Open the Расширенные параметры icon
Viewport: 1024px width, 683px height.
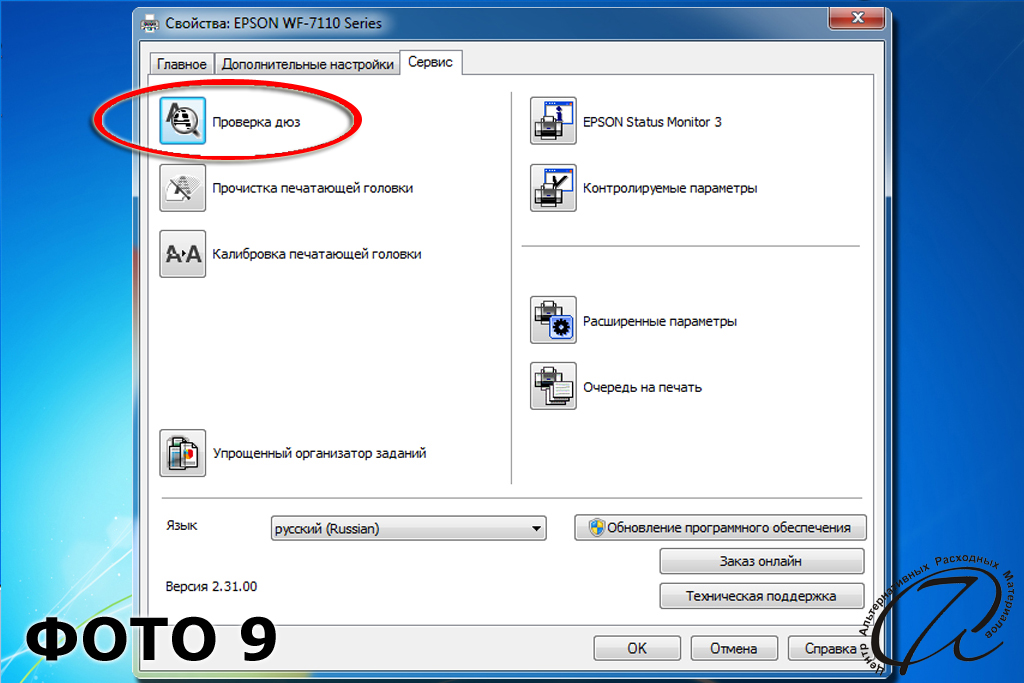(x=553, y=320)
